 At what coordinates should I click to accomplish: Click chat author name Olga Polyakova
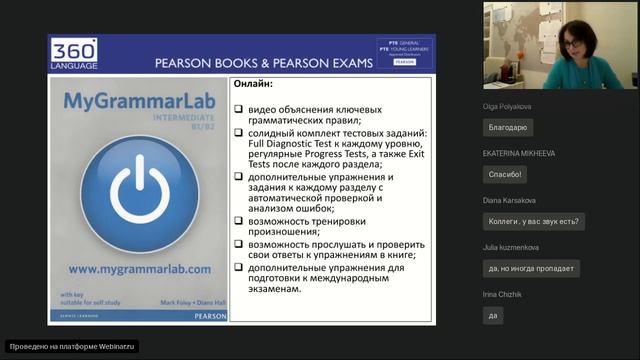coord(507,107)
